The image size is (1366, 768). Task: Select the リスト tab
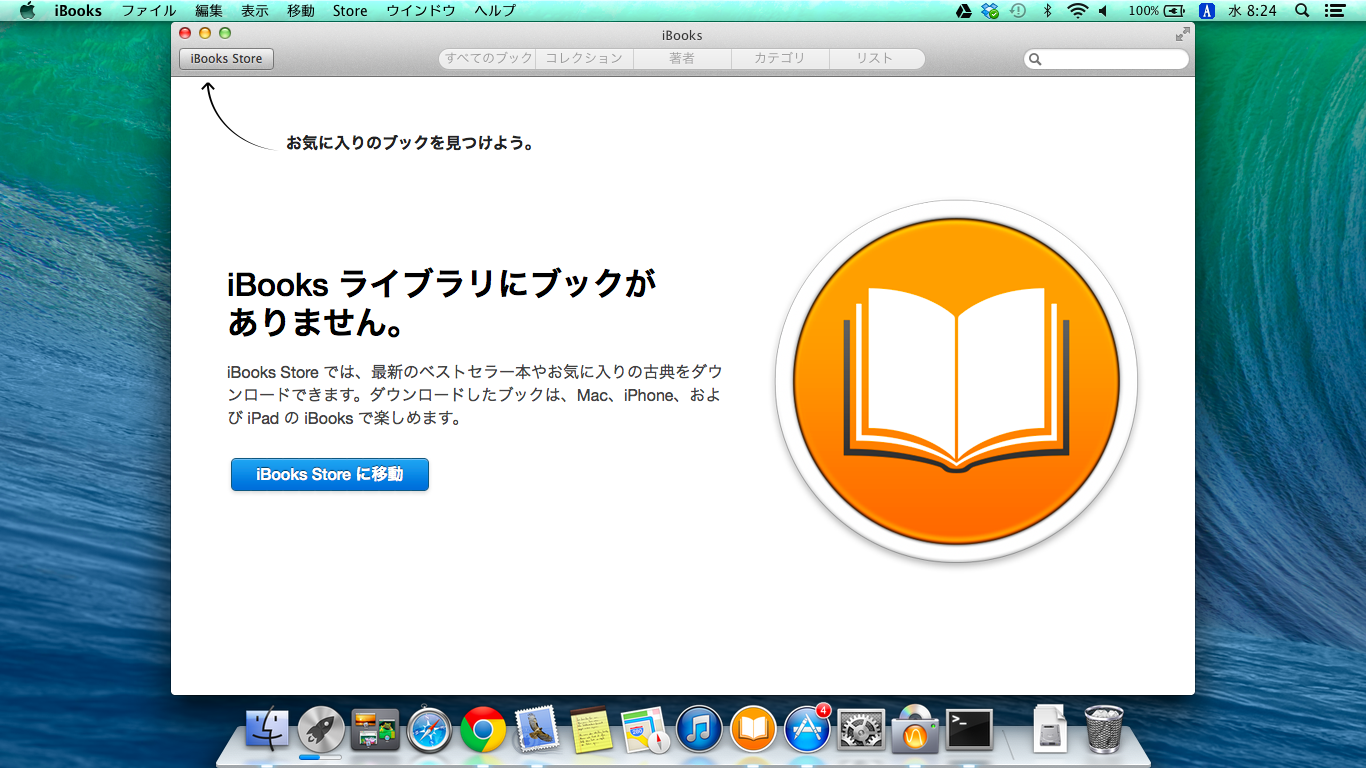point(876,59)
